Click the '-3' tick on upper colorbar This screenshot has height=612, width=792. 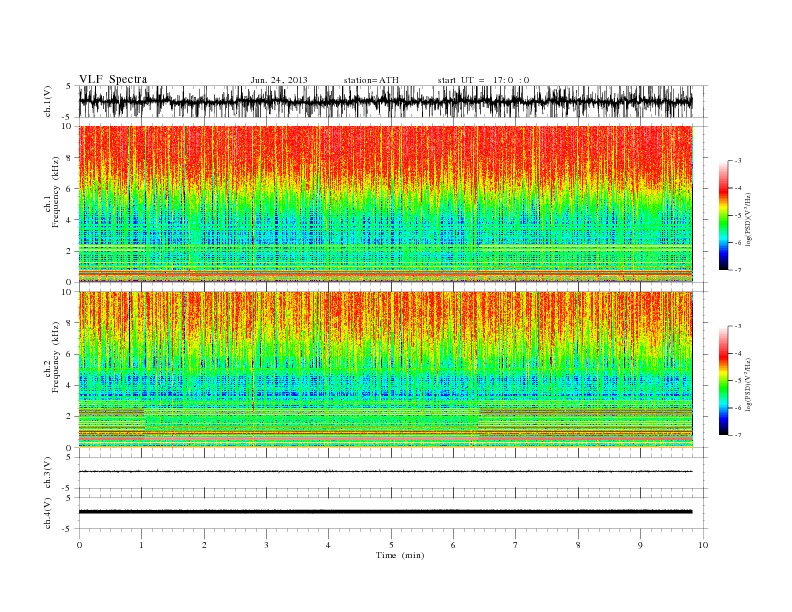pos(738,161)
